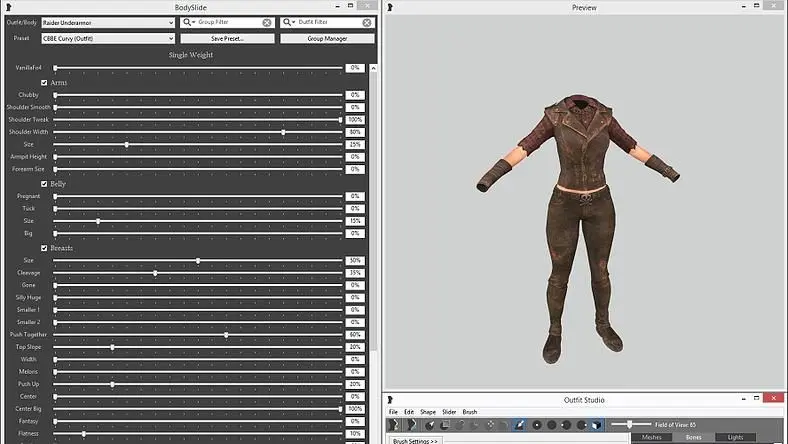Switch to the Meshes tab

[x=651, y=437]
